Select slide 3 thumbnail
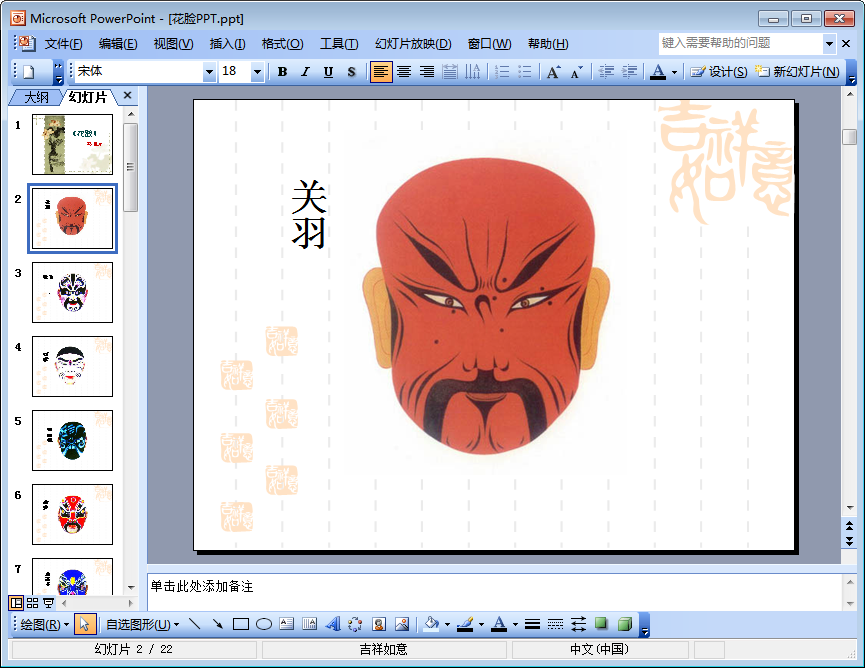 [x=72, y=292]
